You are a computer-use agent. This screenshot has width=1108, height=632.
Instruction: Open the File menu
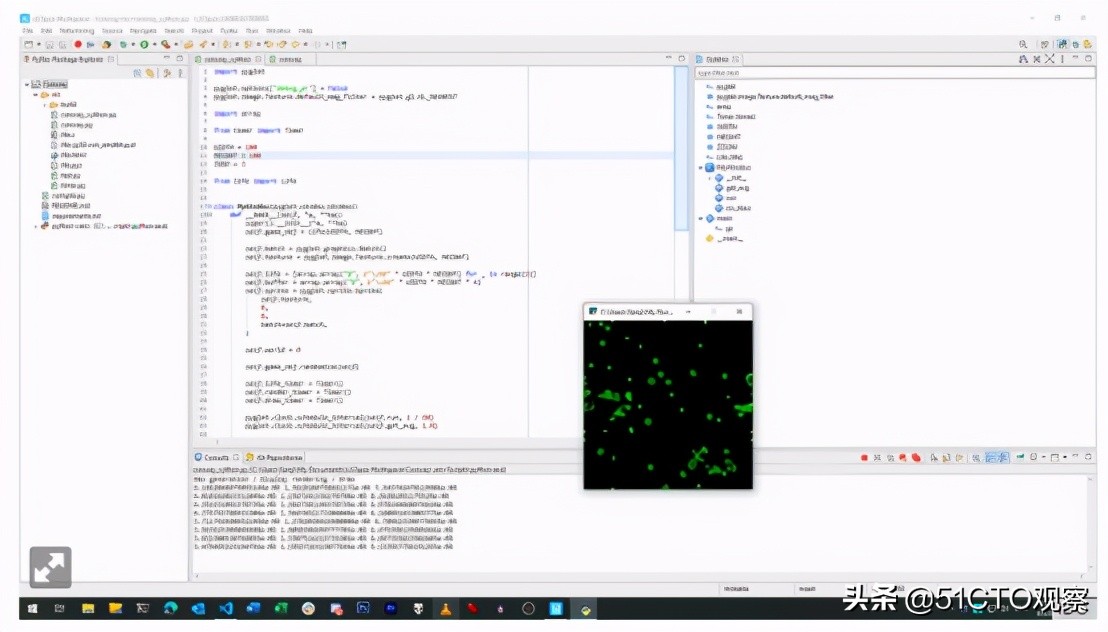pyautogui.click(x=27, y=31)
